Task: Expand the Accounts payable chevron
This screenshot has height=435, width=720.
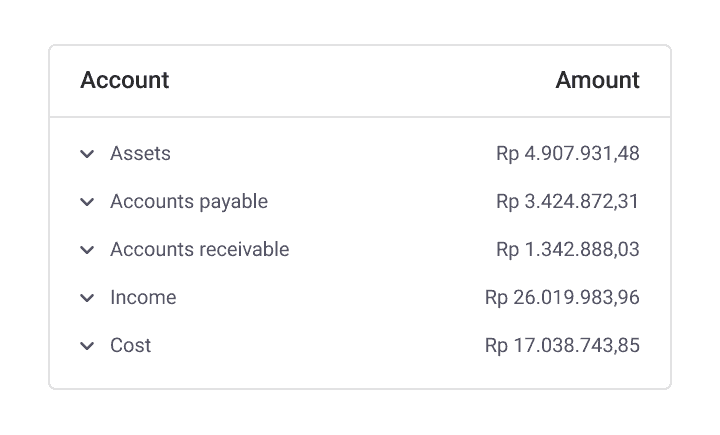Action: [x=87, y=202]
